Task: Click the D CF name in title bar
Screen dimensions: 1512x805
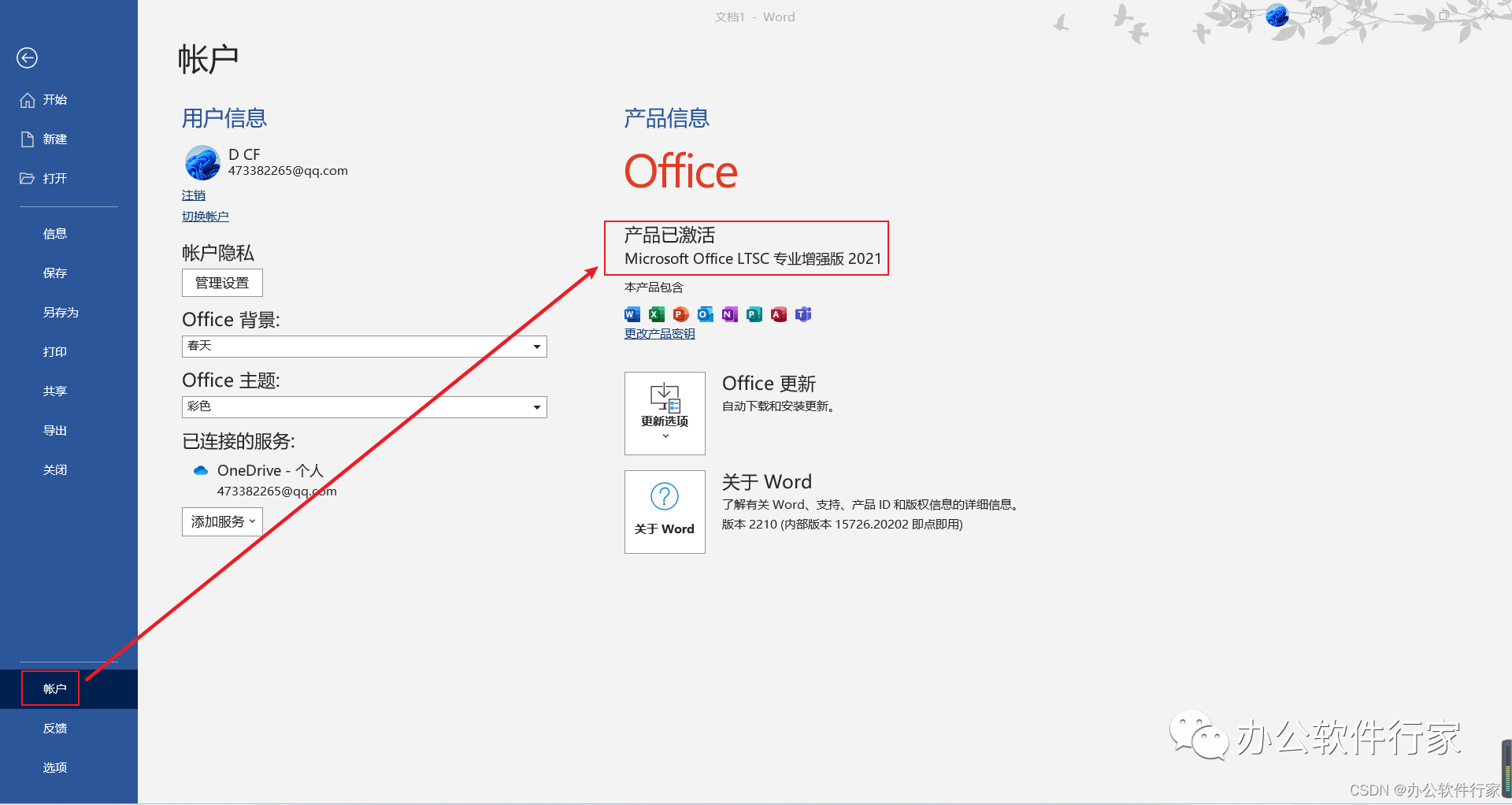Action: [x=1243, y=15]
